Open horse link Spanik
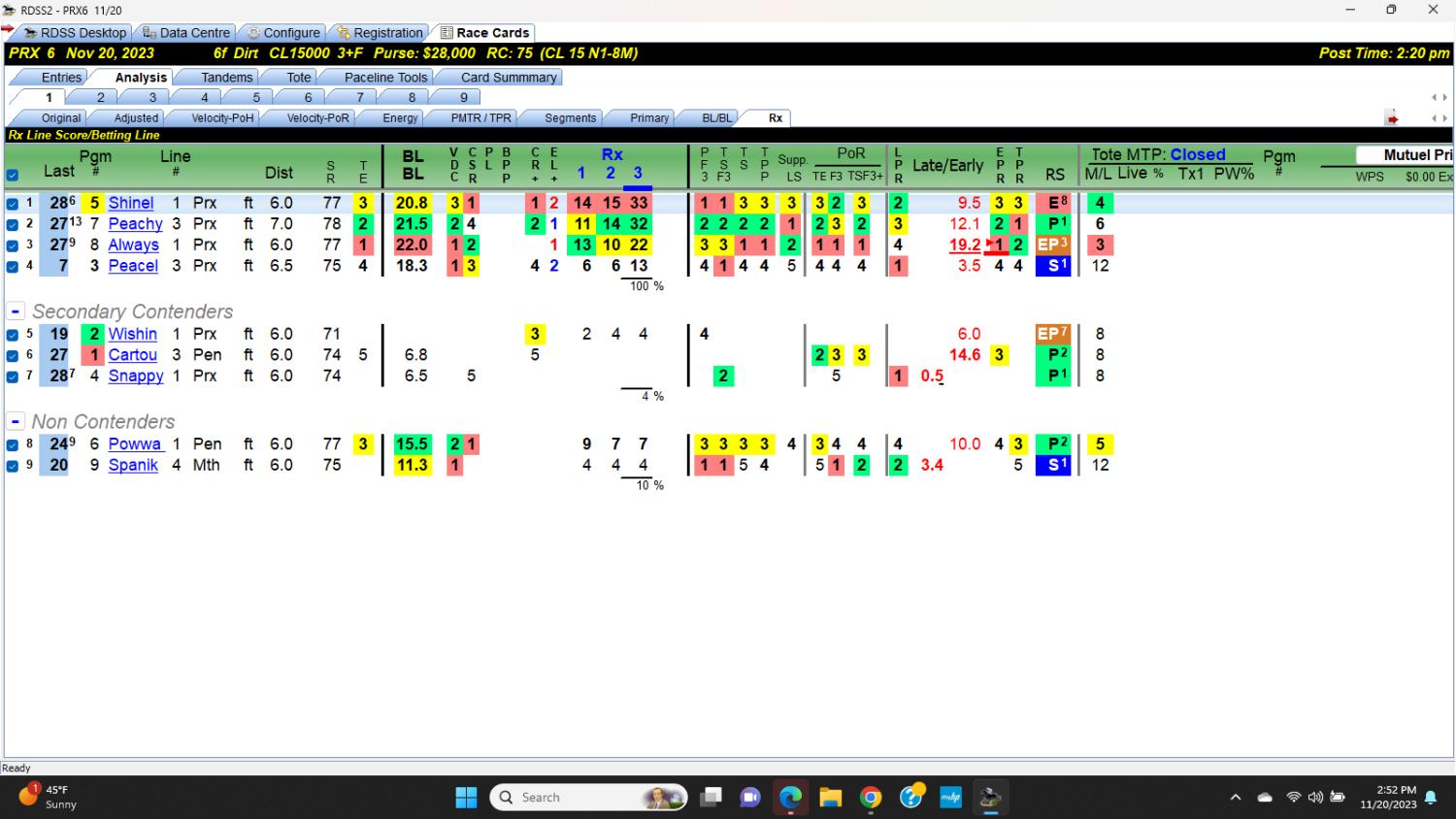This screenshot has height=819, width=1456. [133, 465]
